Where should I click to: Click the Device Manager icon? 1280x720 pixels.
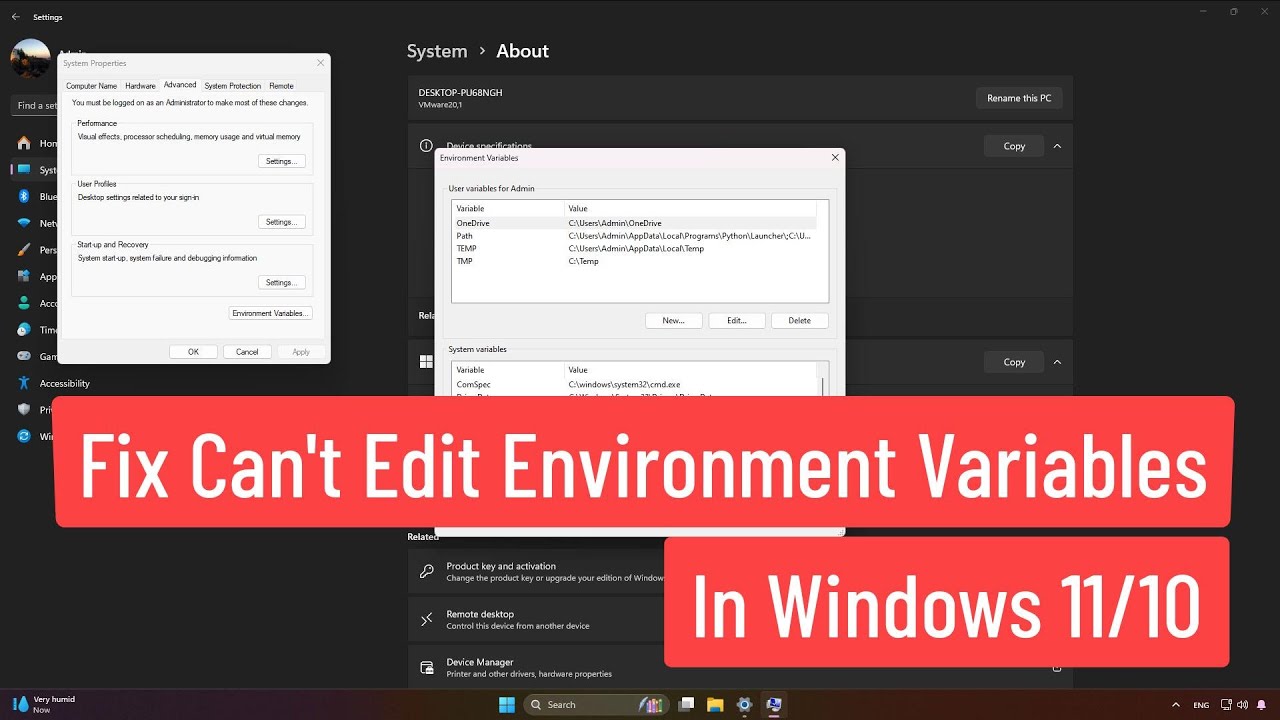[427, 668]
